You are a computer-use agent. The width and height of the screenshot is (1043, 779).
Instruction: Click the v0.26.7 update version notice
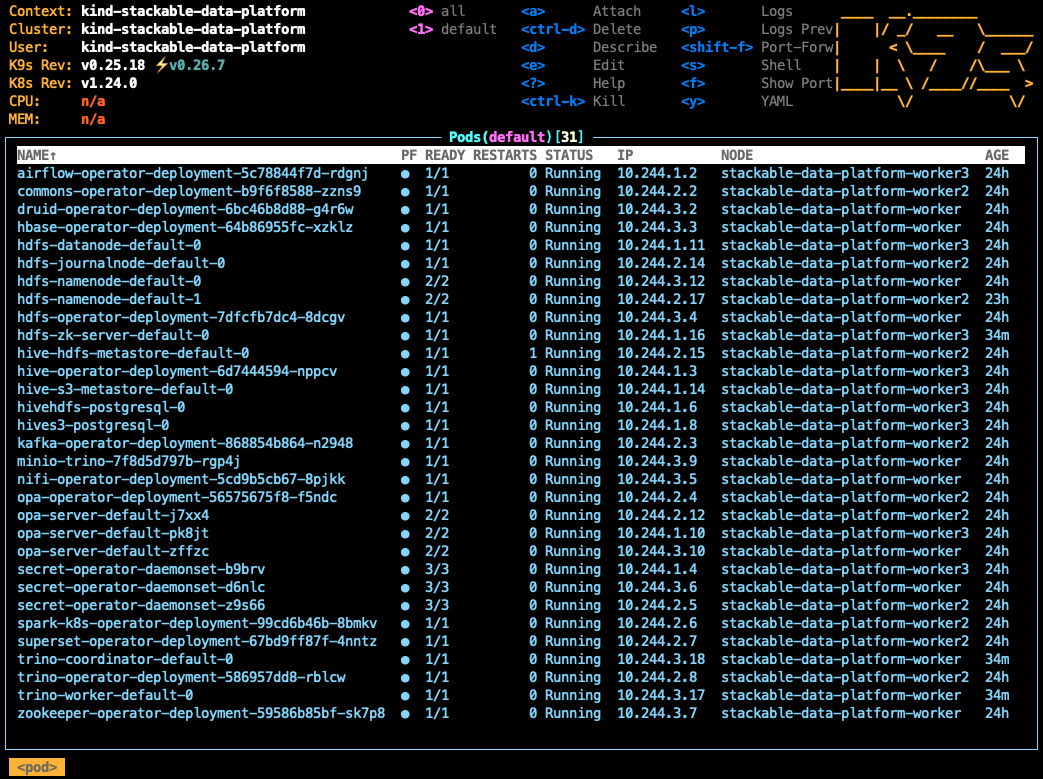coord(190,65)
